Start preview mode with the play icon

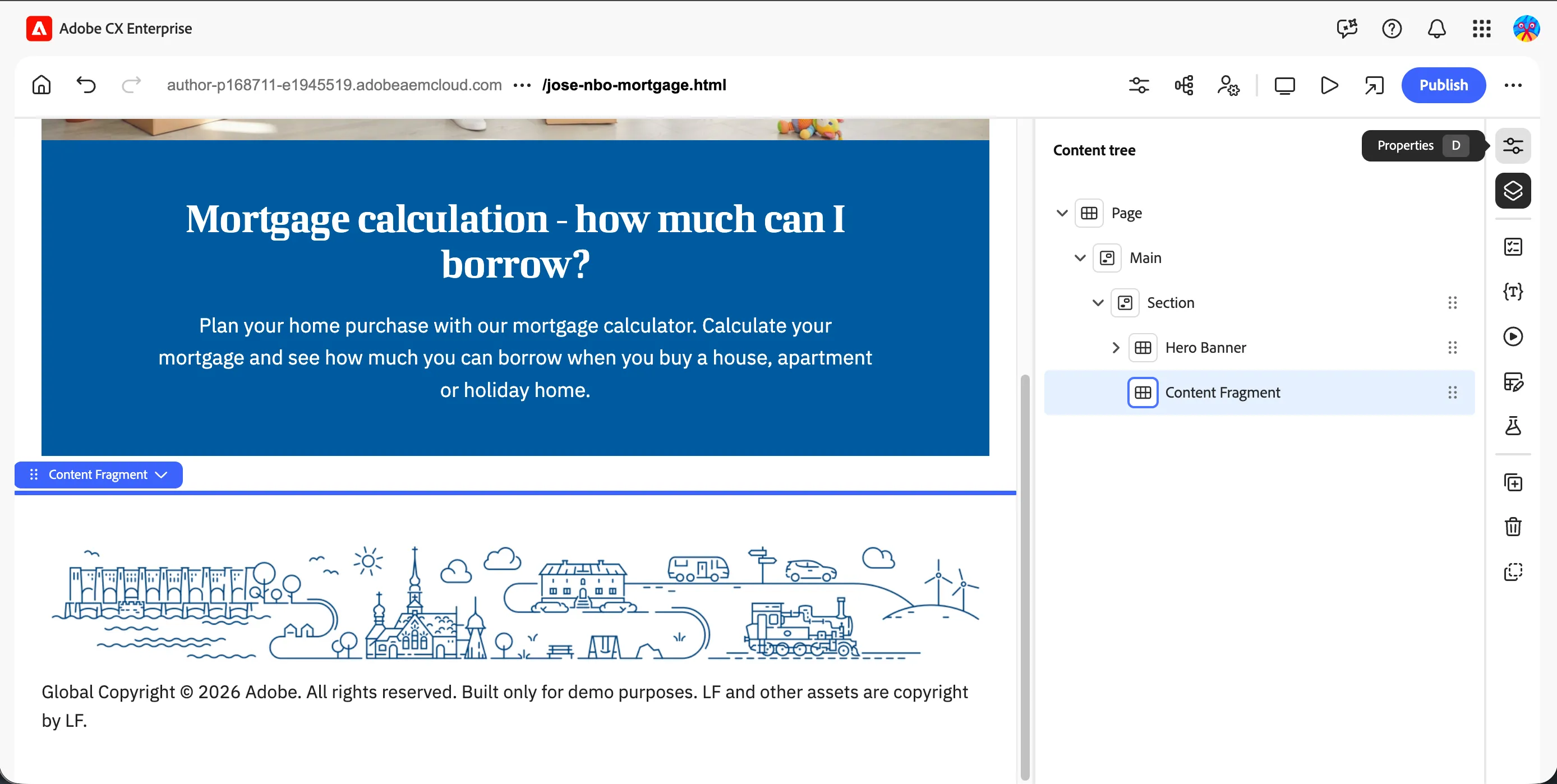(1329, 85)
